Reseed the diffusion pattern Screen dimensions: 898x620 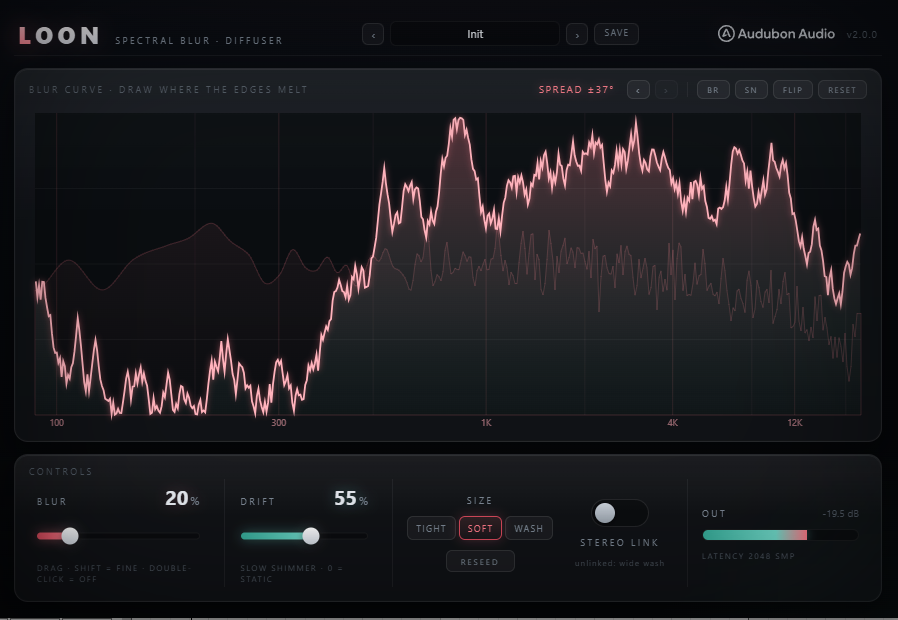[480, 562]
